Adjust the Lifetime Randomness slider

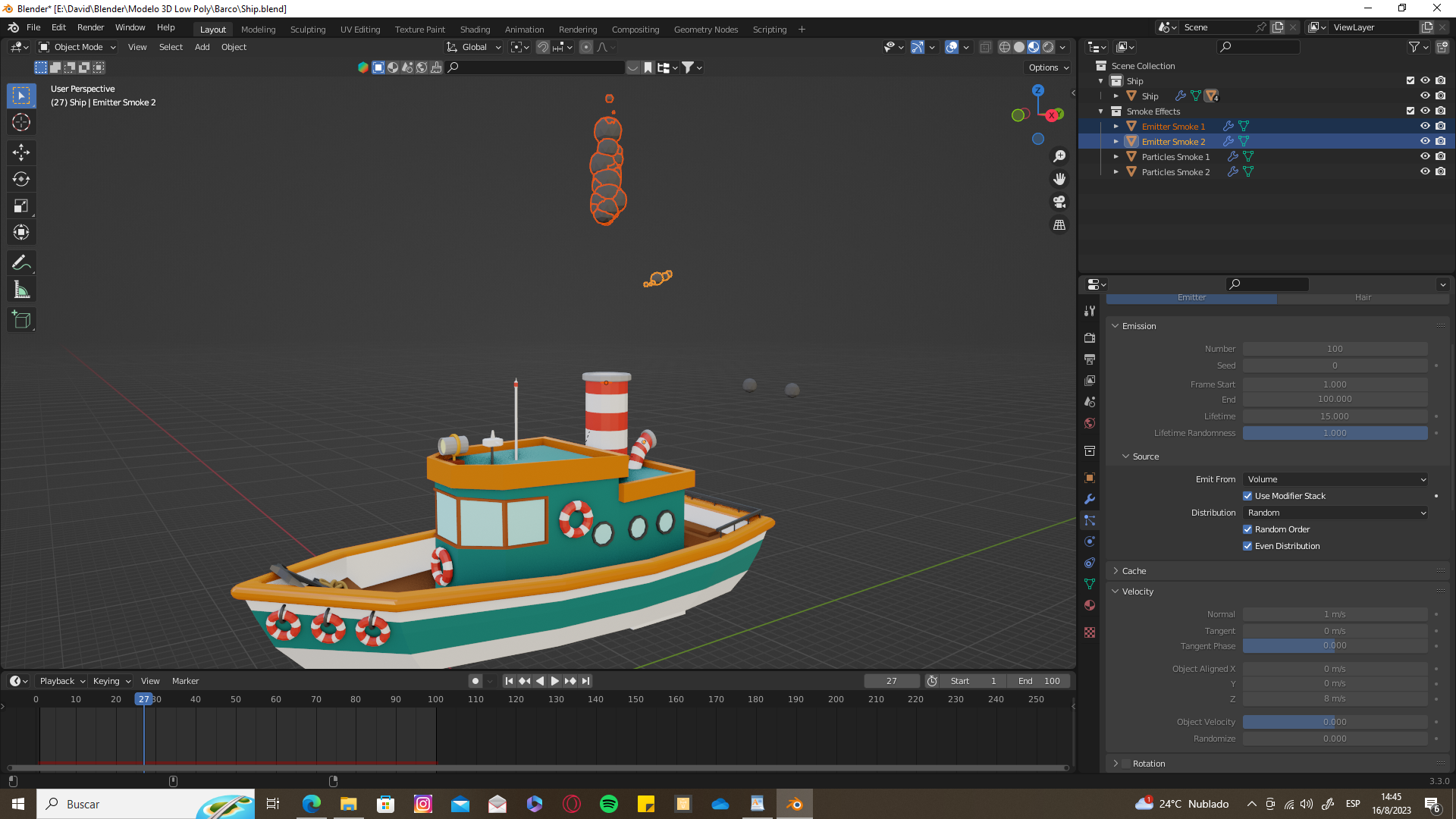[1335, 433]
